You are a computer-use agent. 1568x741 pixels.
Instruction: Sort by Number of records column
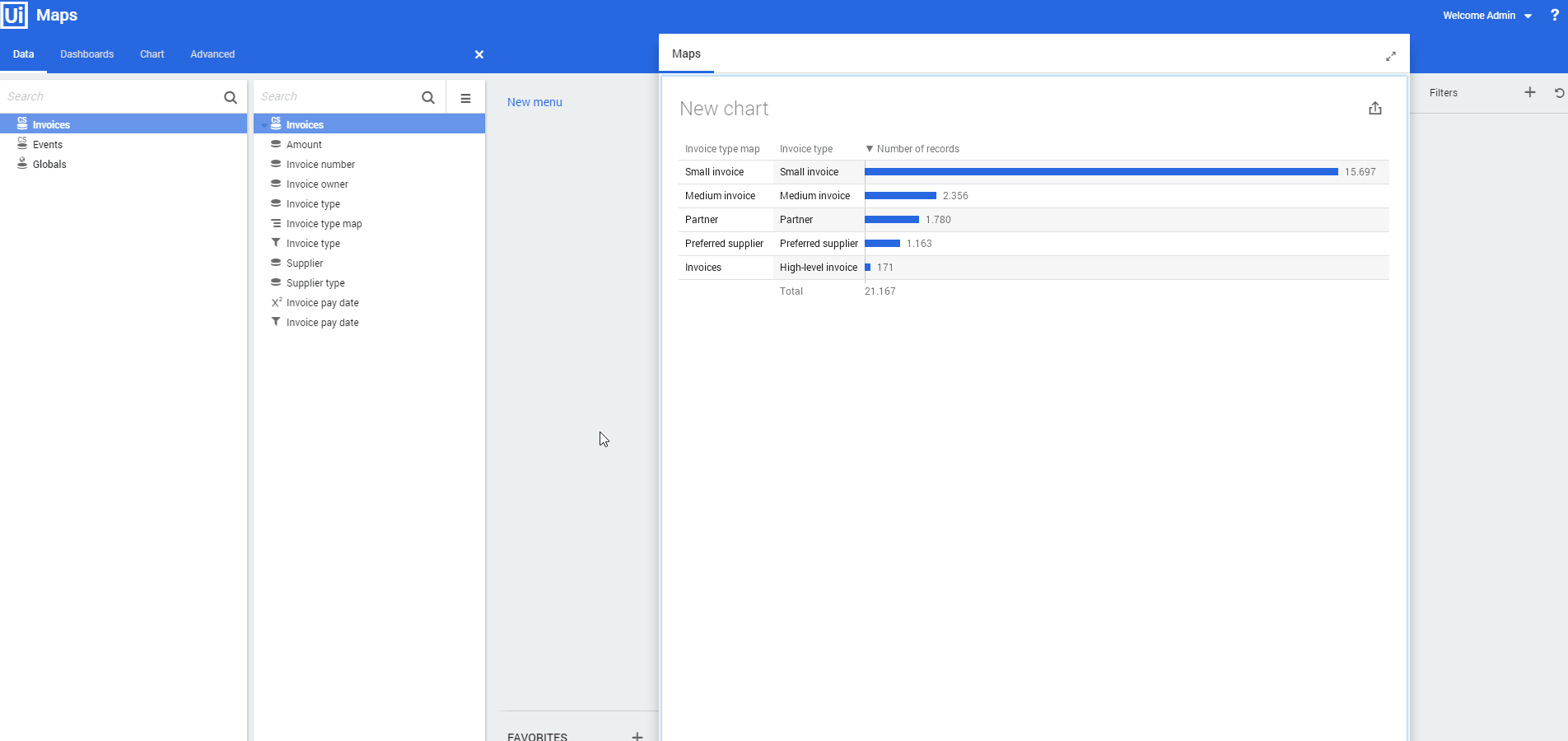pos(917,149)
